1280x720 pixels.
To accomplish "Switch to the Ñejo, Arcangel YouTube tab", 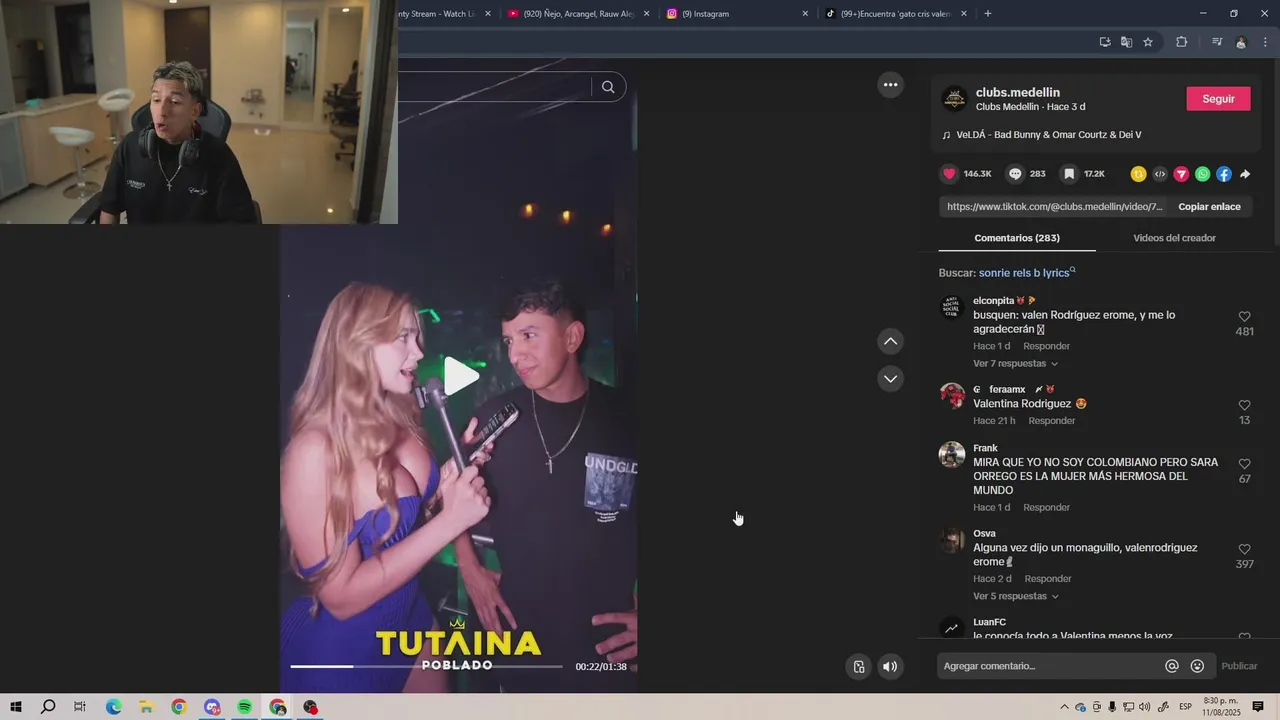I will pyautogui.click(x=578, y=14).
